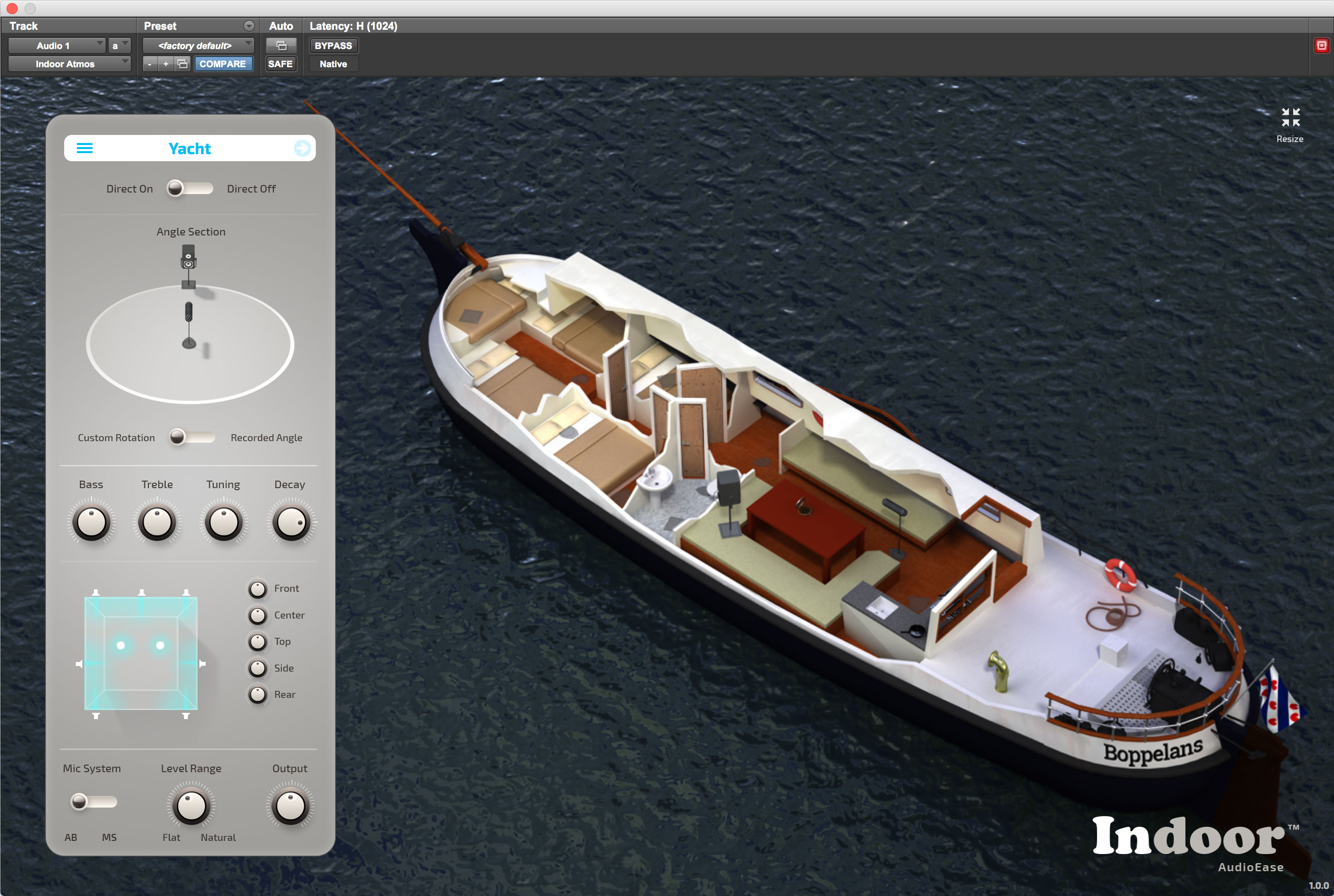Open the Preset menu arrow
This screenshot has height=896, width=1334.
(249, 26)
